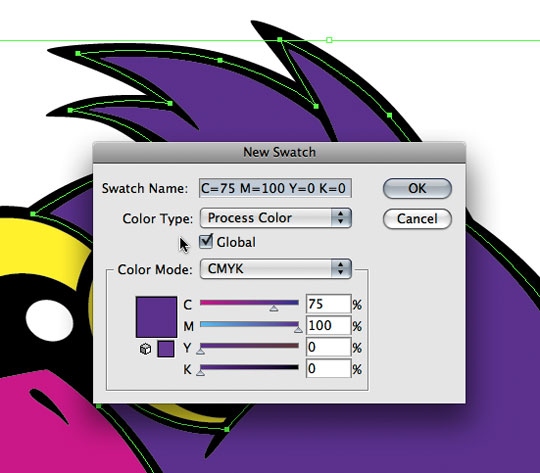Click the "Swatch Name:" label

(x=145, y=188)
